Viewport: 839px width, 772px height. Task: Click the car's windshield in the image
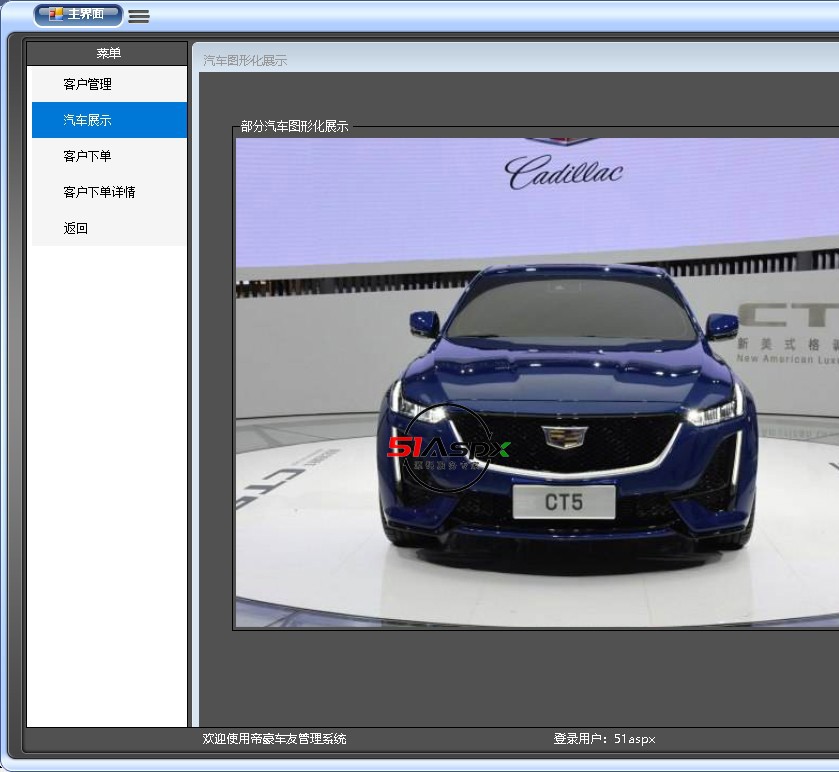click(x=572, y=307)
